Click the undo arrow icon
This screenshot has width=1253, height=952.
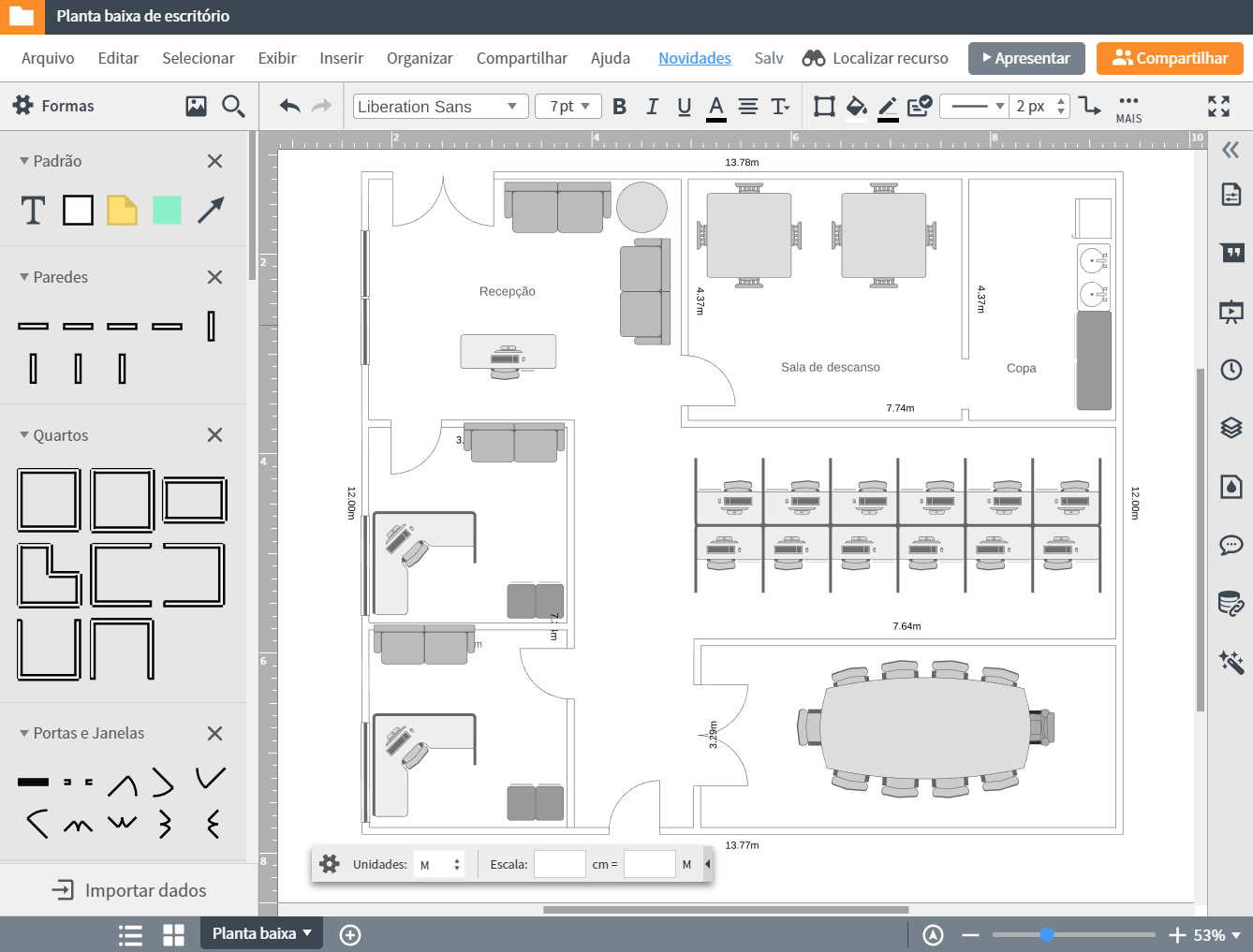[289, 107]
